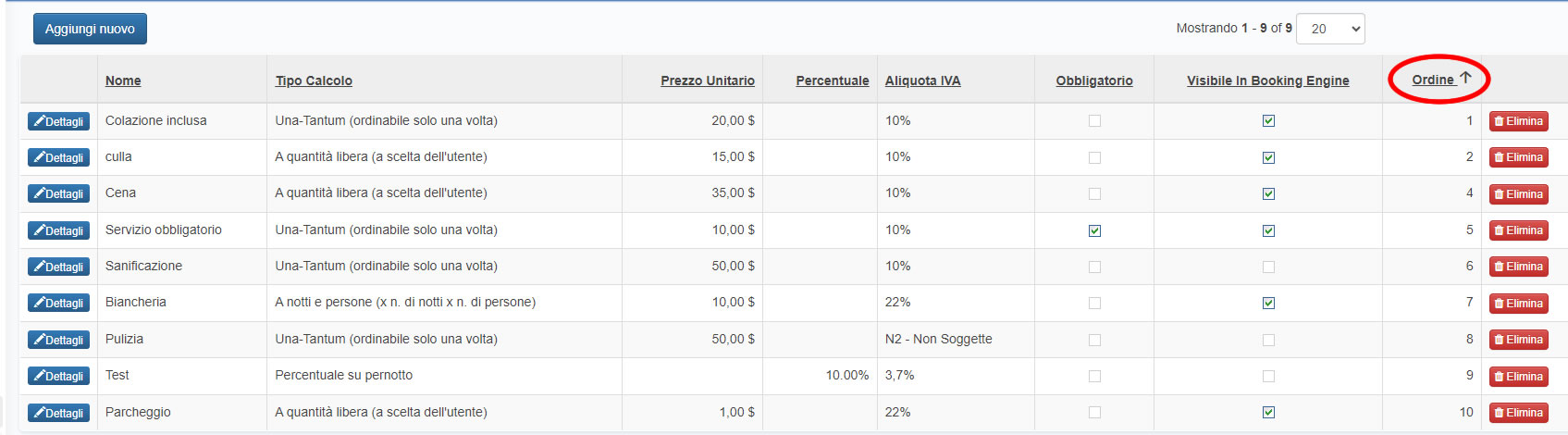
Task: Click the Percentuale column header
Action: [x=832, y=81]
